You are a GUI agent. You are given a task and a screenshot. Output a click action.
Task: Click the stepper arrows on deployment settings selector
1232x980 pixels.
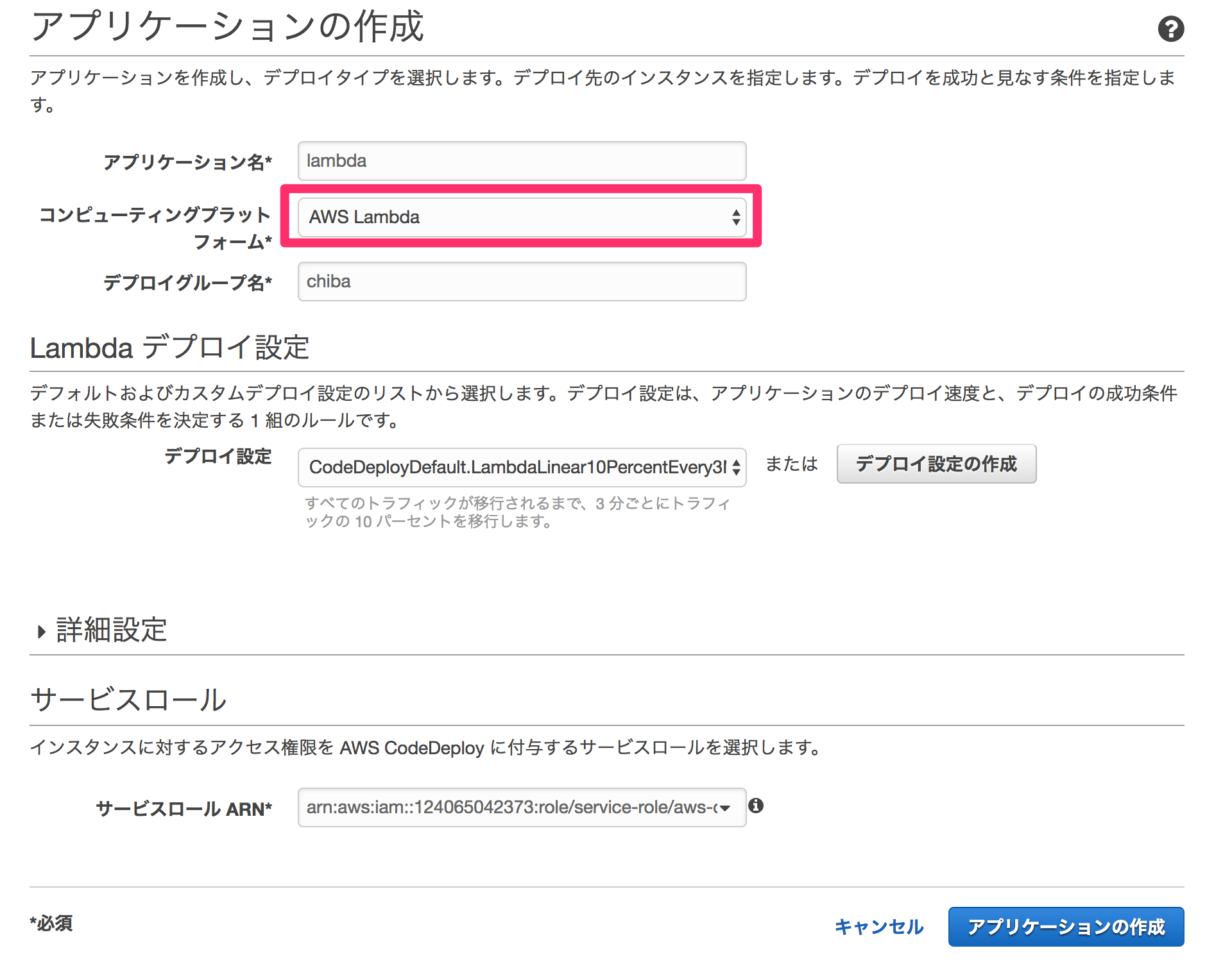(735, 468)
